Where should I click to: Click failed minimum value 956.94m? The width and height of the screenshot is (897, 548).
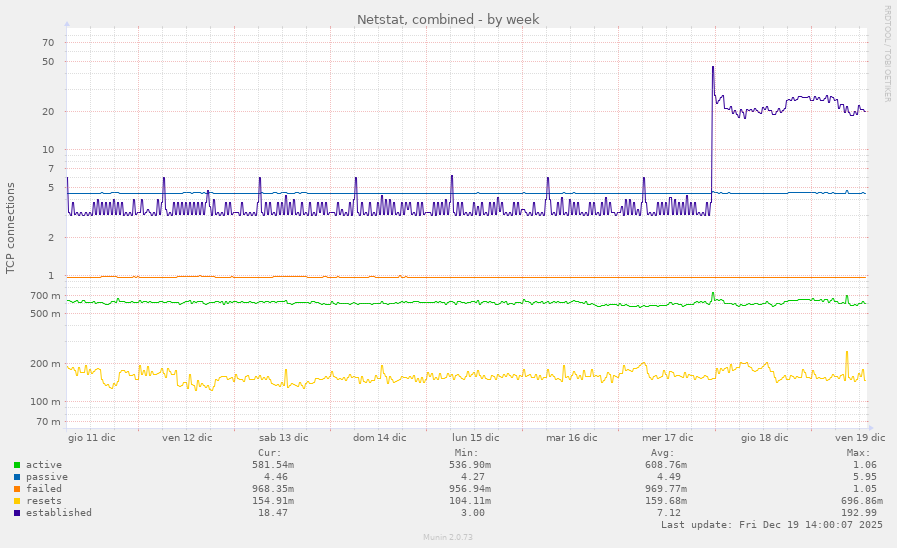tap(470, 489)
